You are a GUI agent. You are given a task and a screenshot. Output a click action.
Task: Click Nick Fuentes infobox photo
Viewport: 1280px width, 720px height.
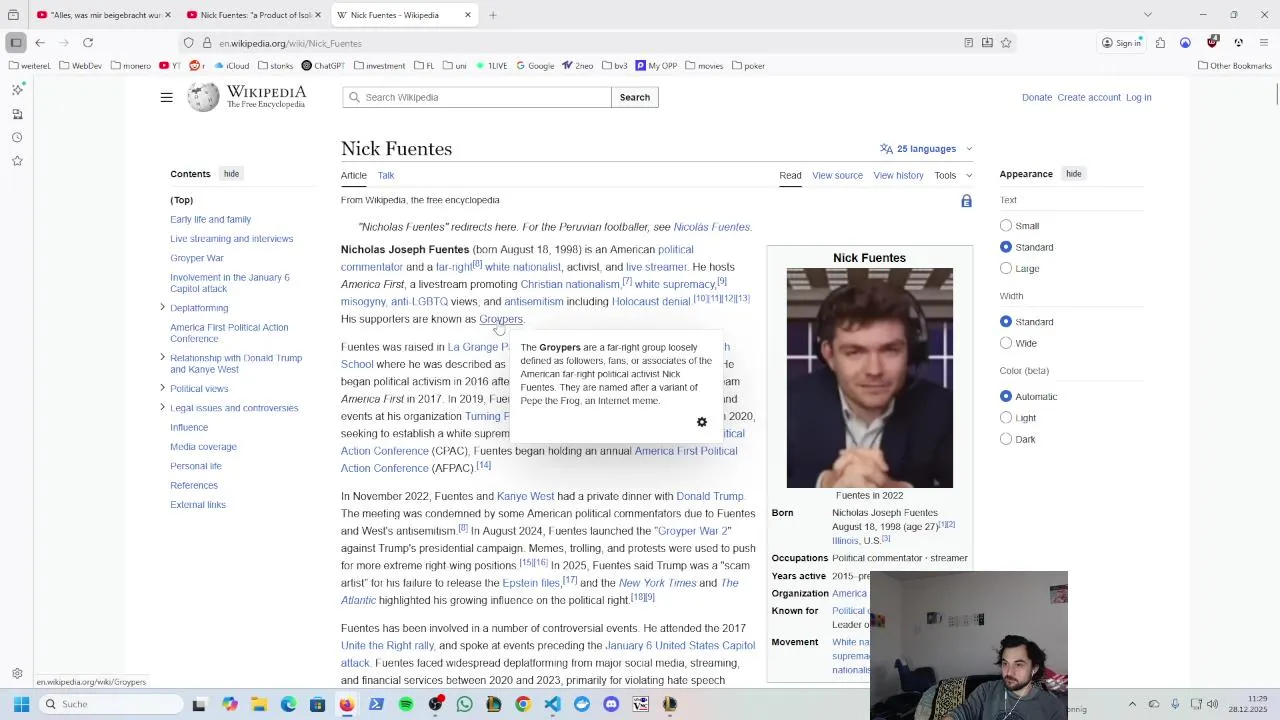point(869,378)
